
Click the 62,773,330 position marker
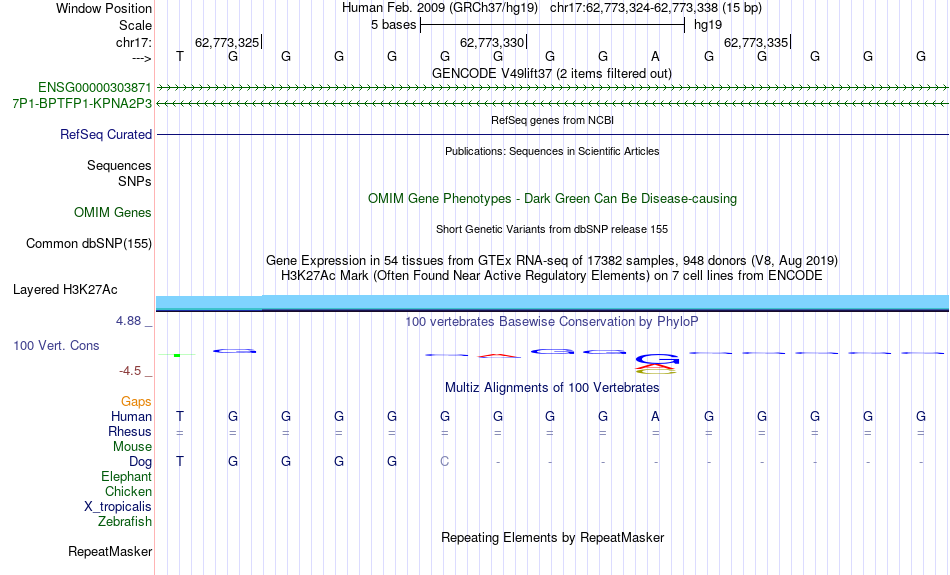click(x=492, y=42)
